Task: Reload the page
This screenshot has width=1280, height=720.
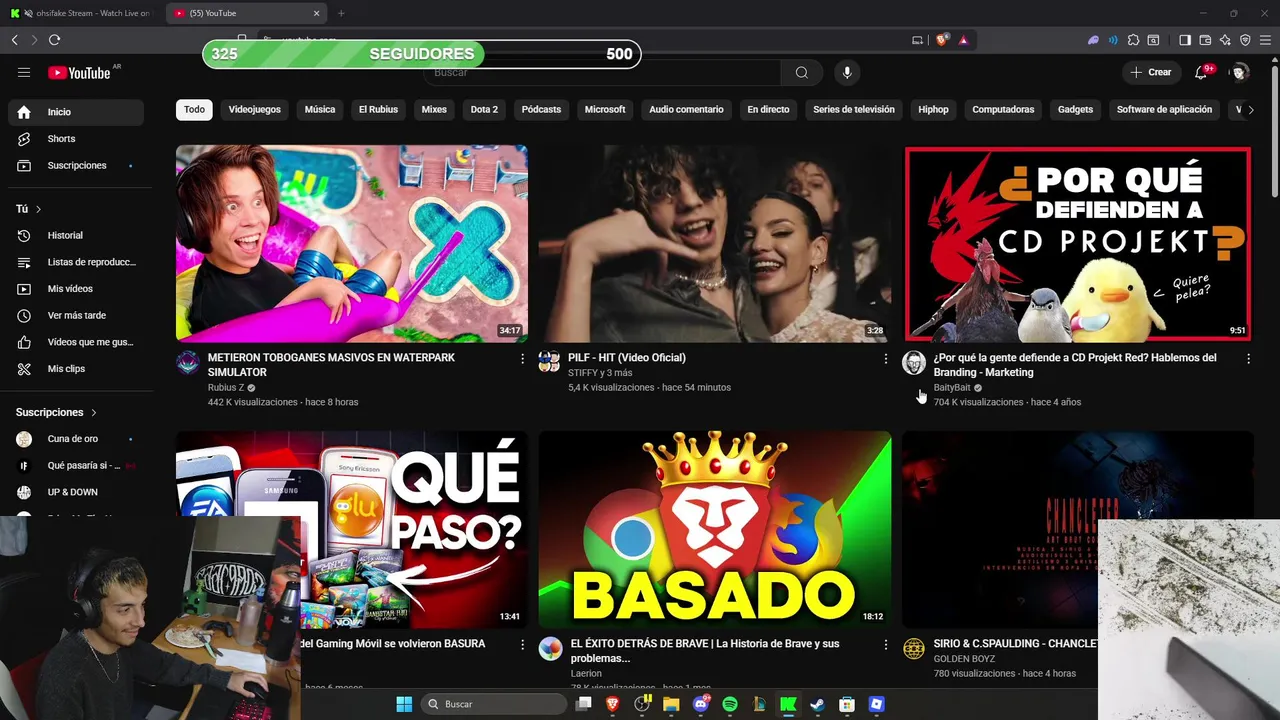Action: click(54, 40)
